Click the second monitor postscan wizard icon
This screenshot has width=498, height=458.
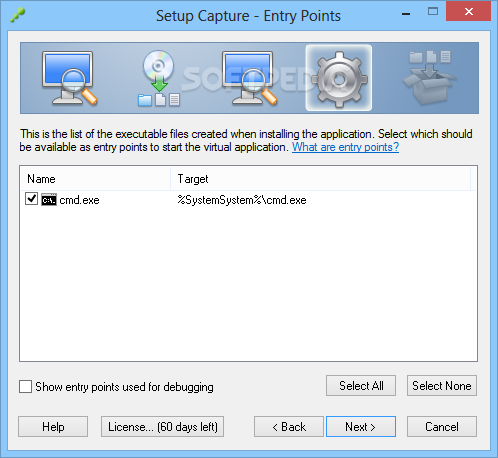pyautogui.click(x=250, y=79)
